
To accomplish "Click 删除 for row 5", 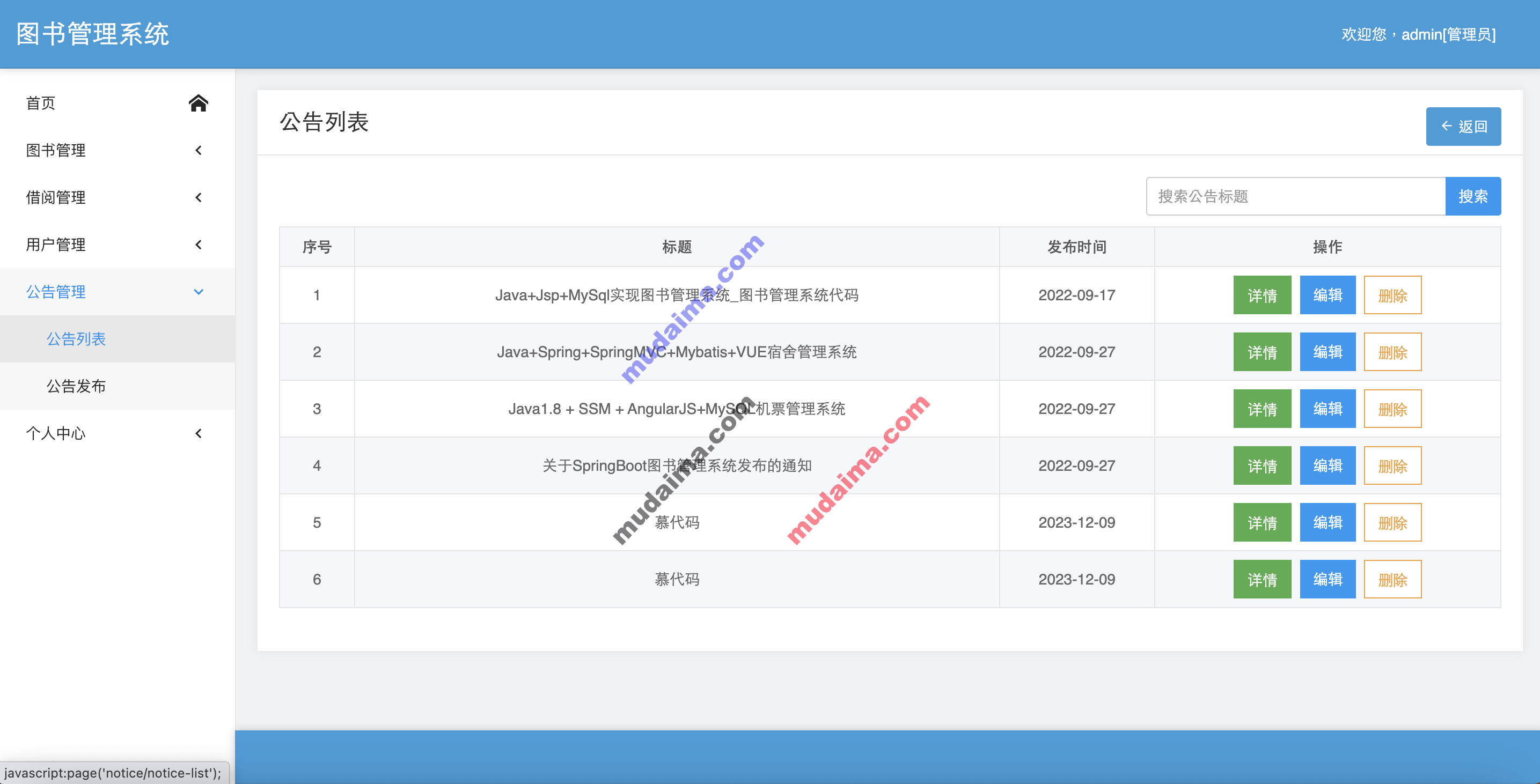I will (1392, 522).
